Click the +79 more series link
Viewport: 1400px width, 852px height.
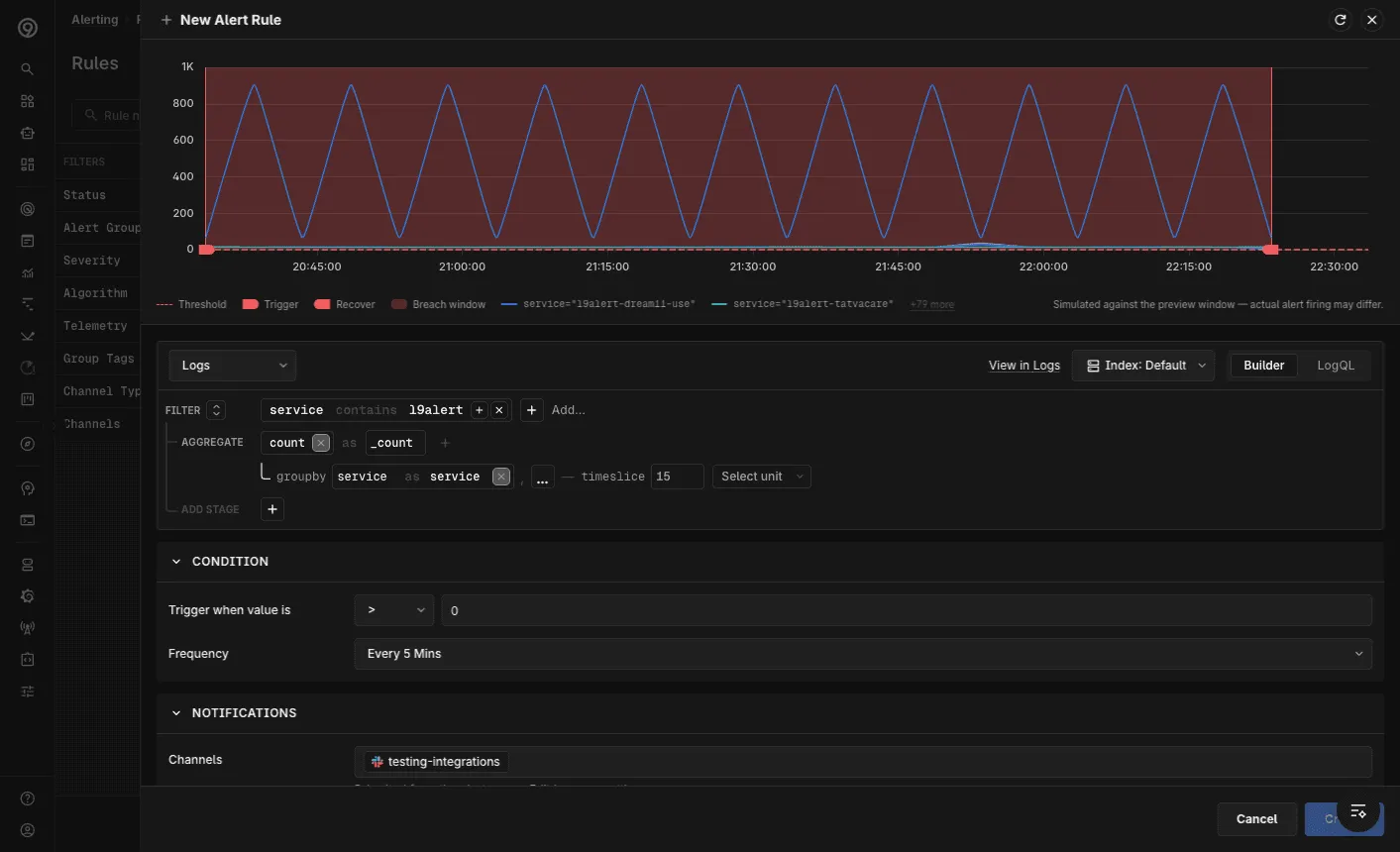(x=932, y=304)
